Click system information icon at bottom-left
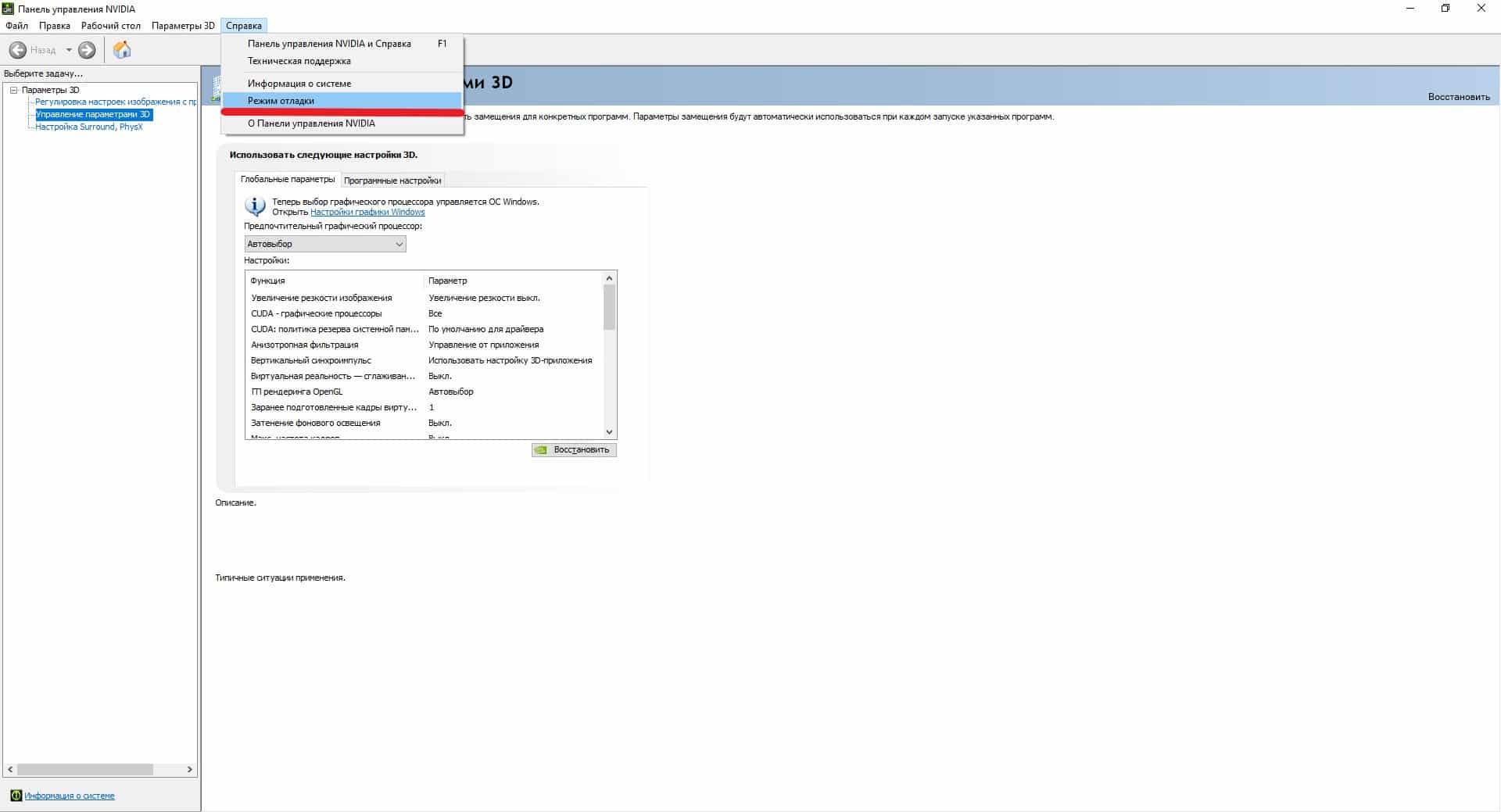 (x=16, y=796)
